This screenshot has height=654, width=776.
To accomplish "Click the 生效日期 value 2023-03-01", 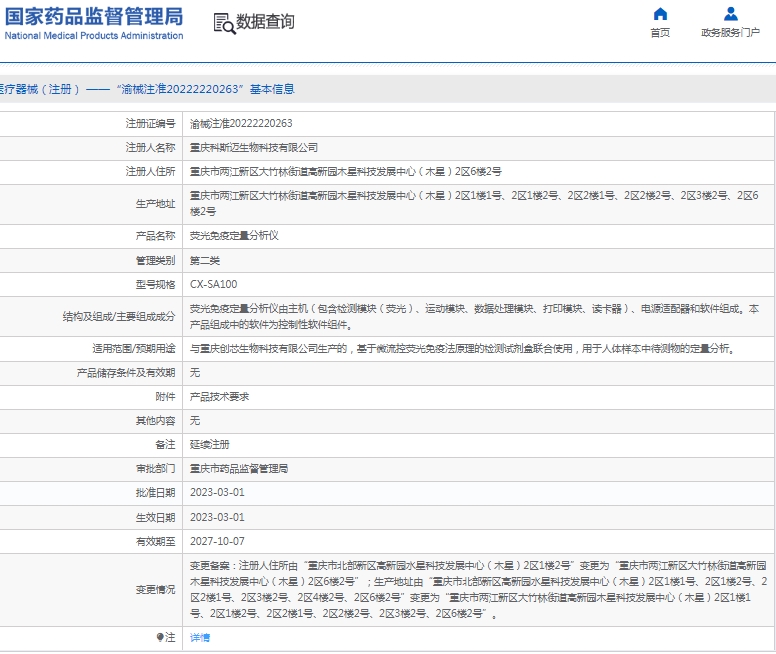I will pos(217,517).
